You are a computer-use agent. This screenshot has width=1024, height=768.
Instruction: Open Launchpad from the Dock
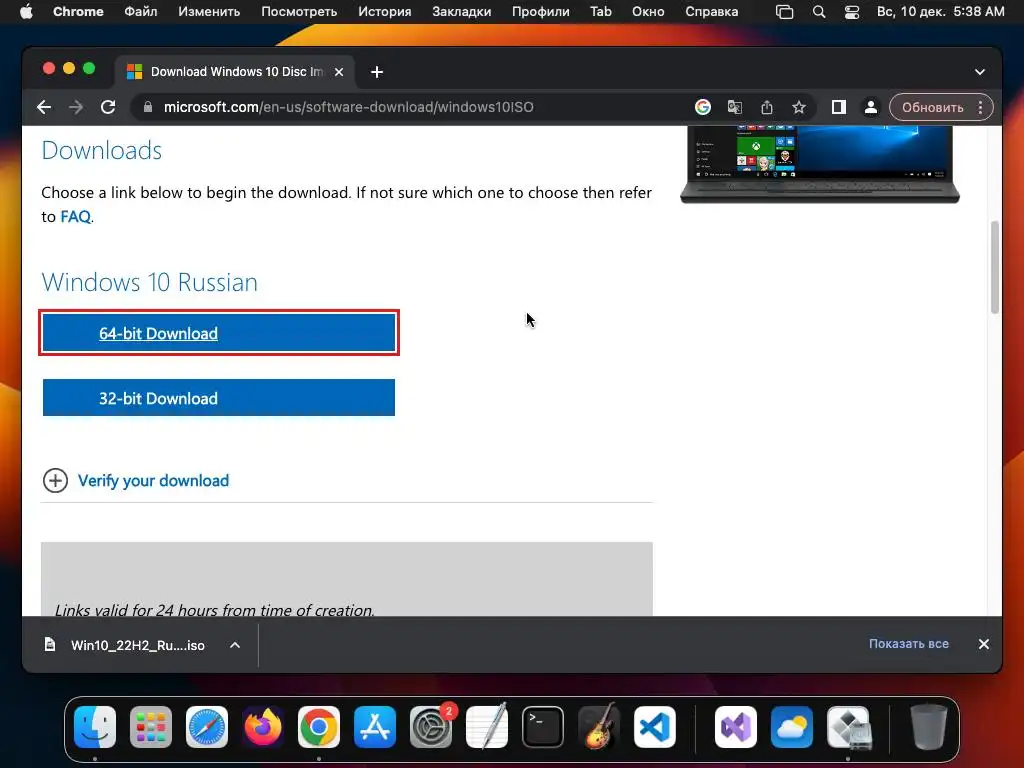point(151,727)
